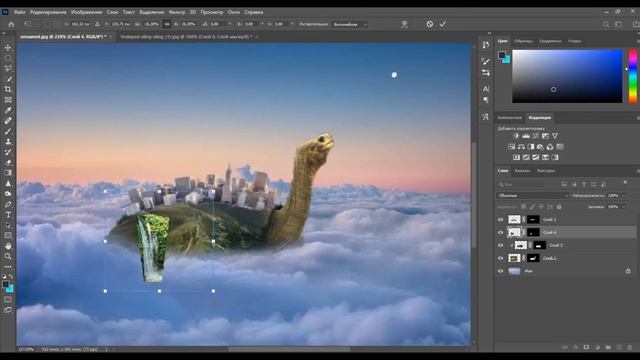Click the layer search field in Layers panel

(x=521, y=184)
